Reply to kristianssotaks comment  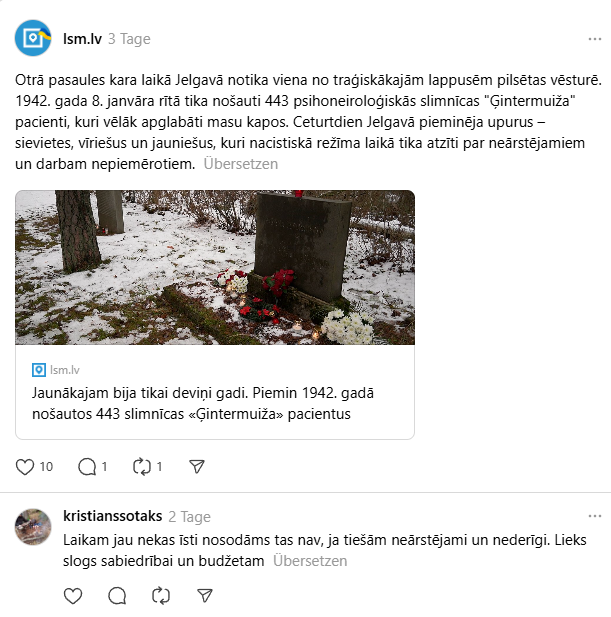click(x=117, y=595)
